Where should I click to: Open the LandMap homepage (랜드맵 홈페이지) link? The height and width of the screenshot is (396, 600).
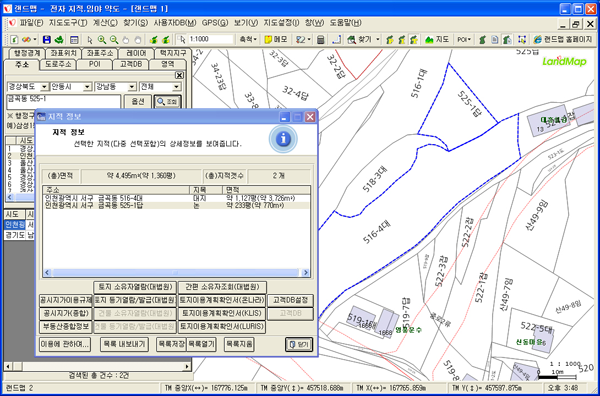(x=562, y=39)
